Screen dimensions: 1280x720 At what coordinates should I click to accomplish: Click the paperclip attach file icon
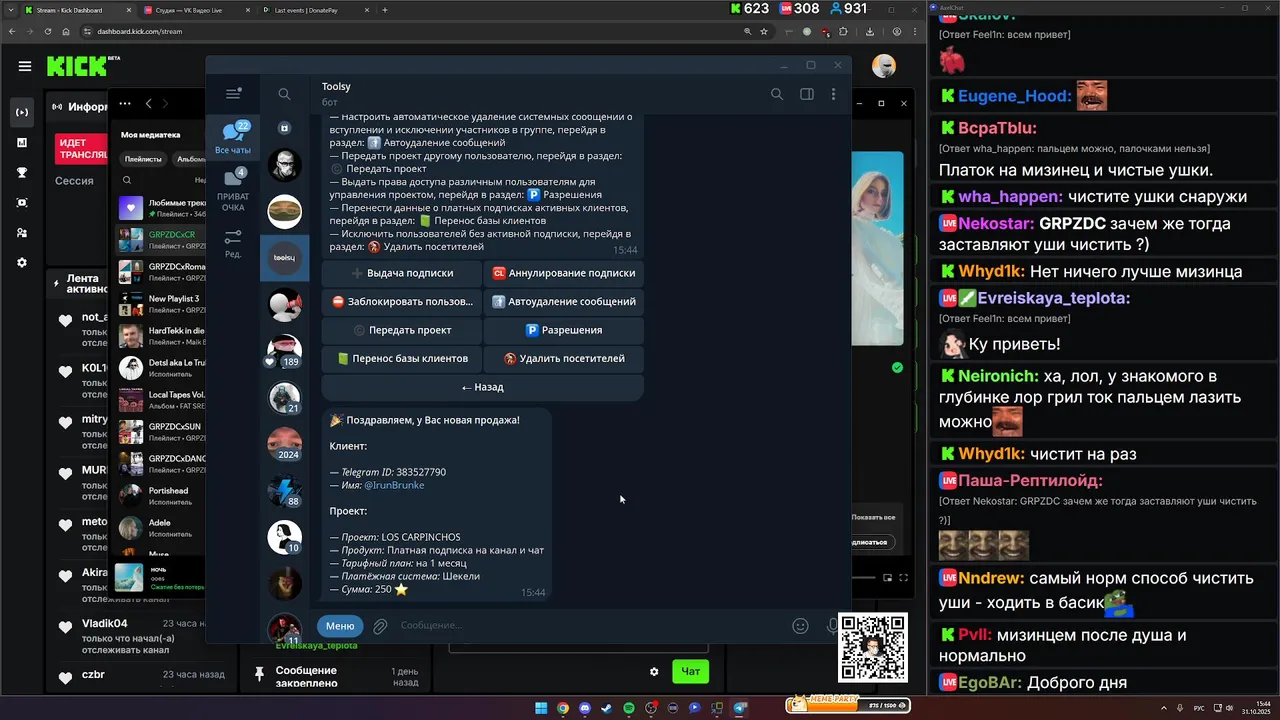tap(380, 626)
